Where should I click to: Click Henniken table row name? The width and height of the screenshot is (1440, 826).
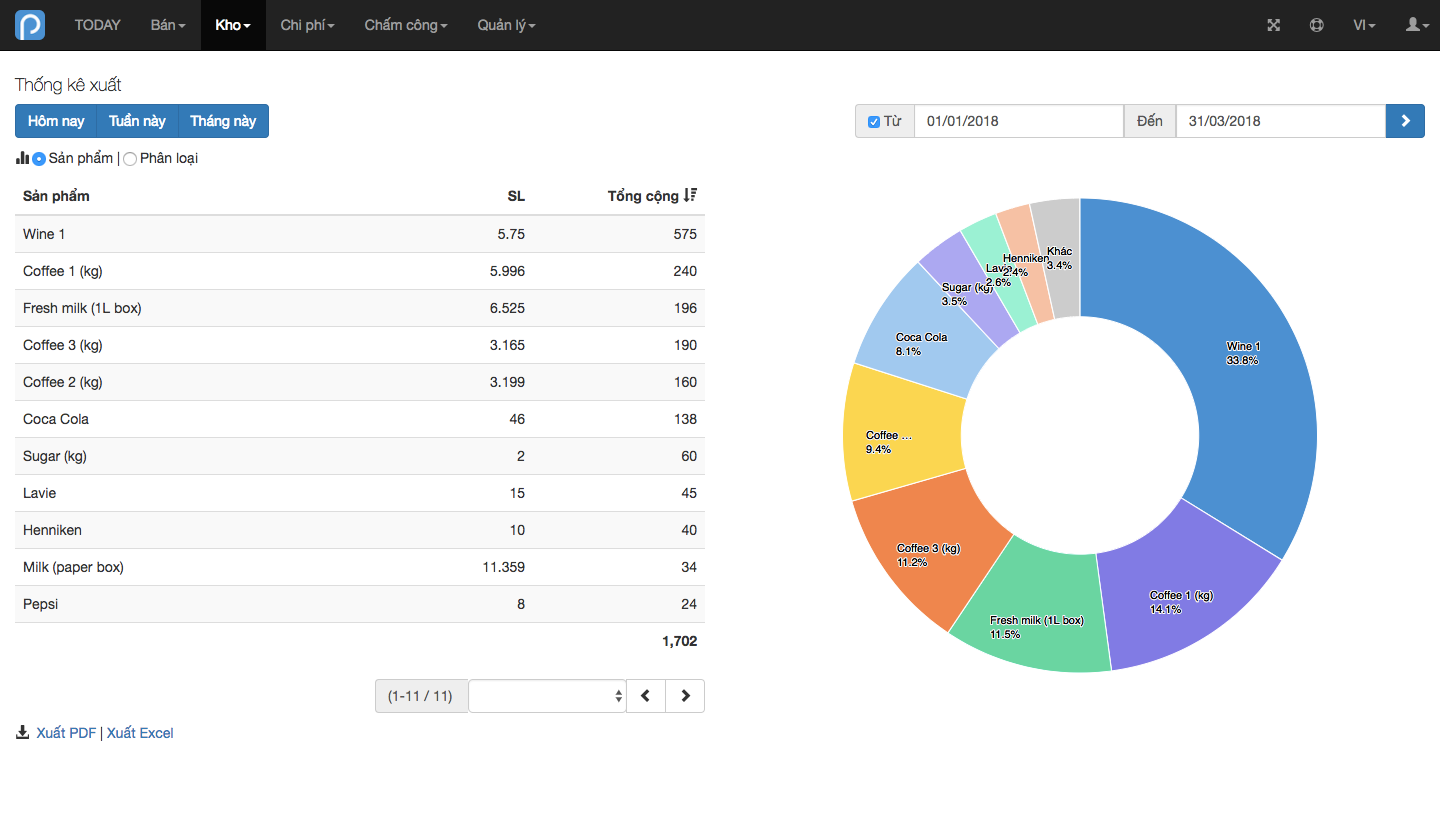(53, 530)
